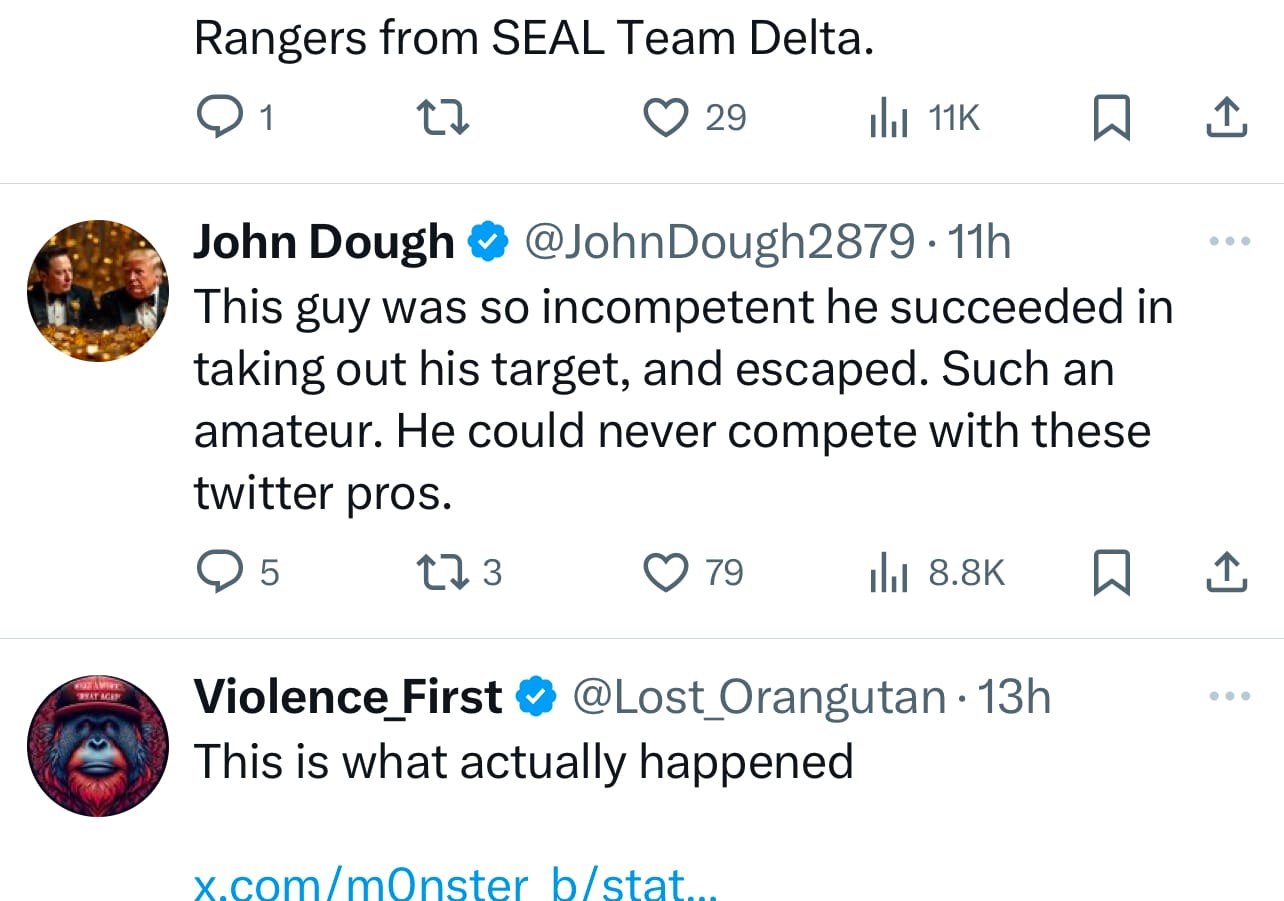This screenshot has height=901, width=1284.
Task: Like the tweet with 29 likes
Action: (x=665, y=119)
